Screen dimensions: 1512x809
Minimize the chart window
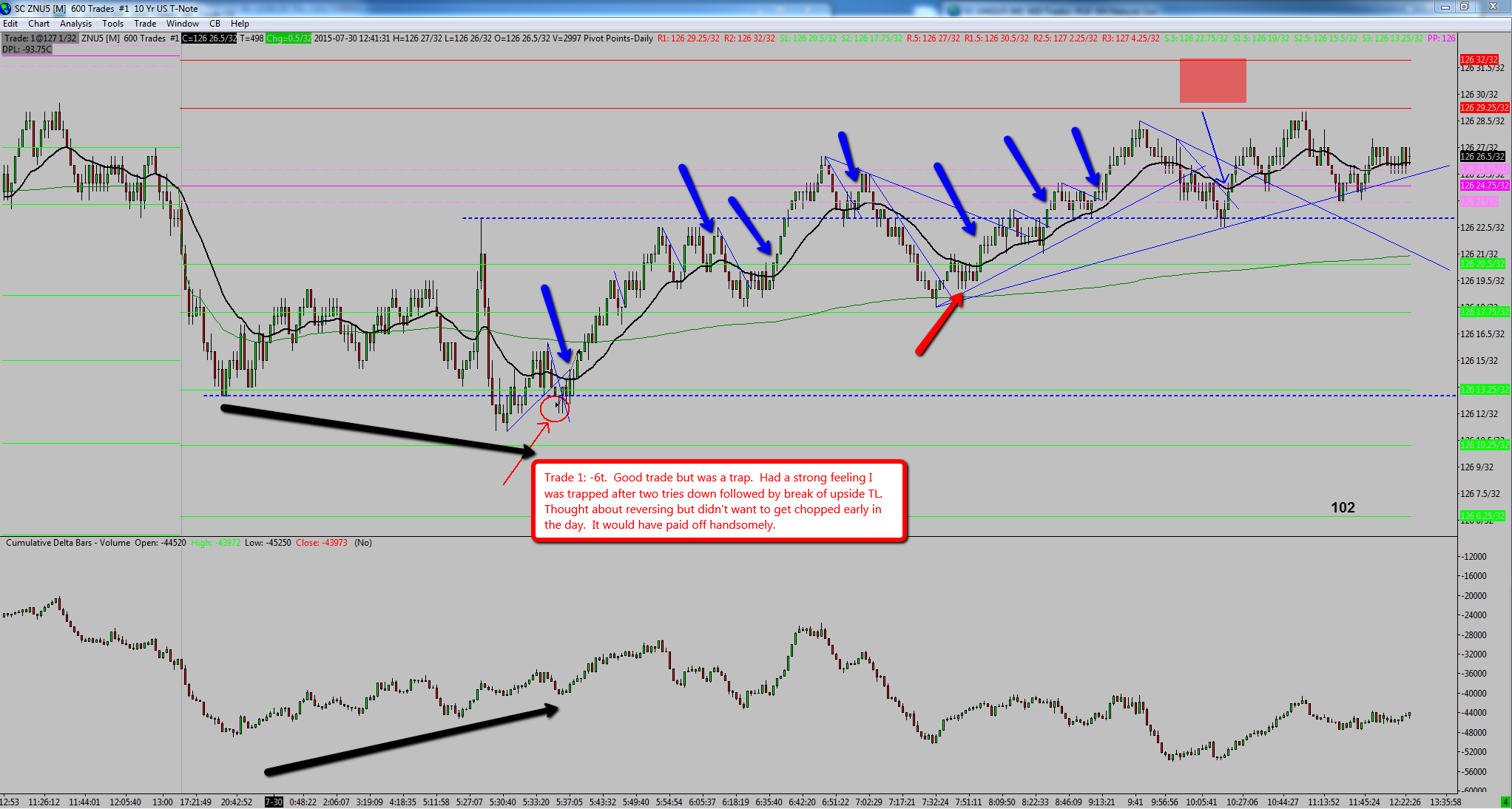pyautogui.click(x=1445, y=7)
